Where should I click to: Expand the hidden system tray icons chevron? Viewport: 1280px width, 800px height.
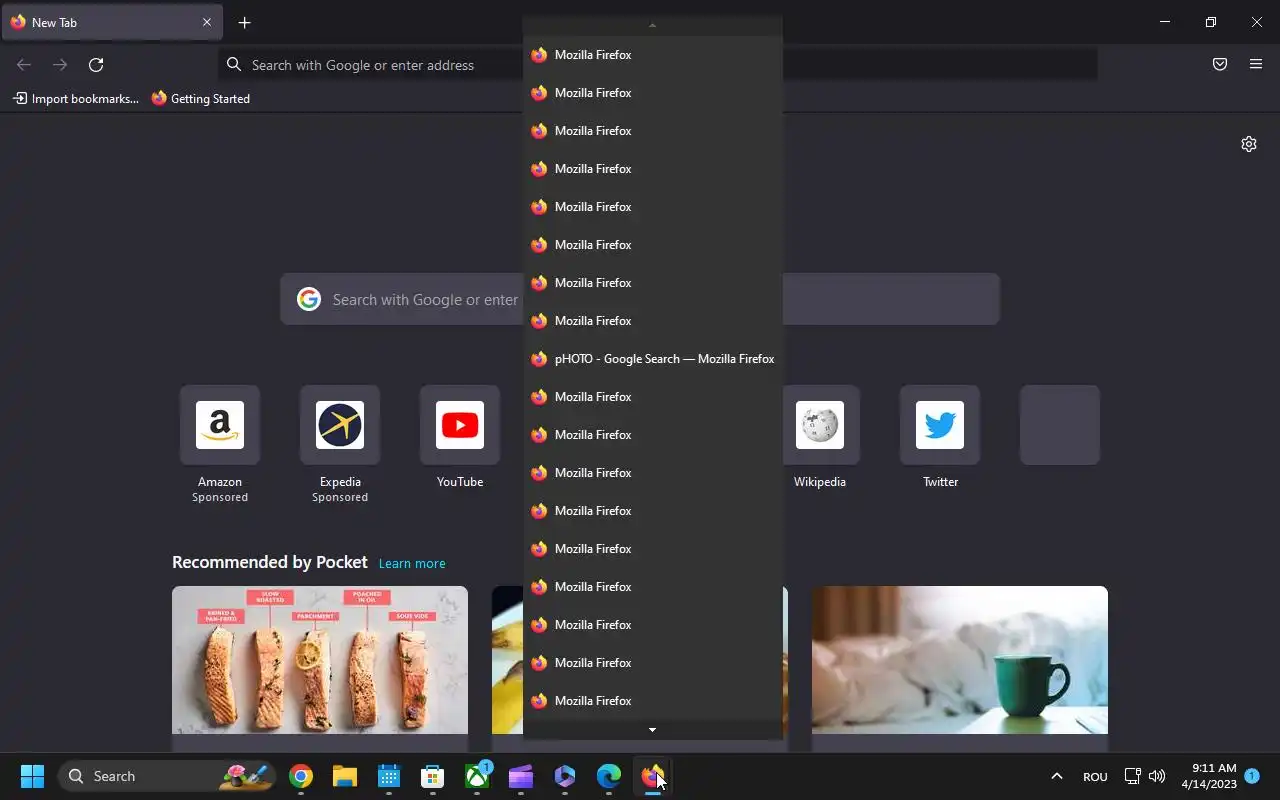point(1056,776)
